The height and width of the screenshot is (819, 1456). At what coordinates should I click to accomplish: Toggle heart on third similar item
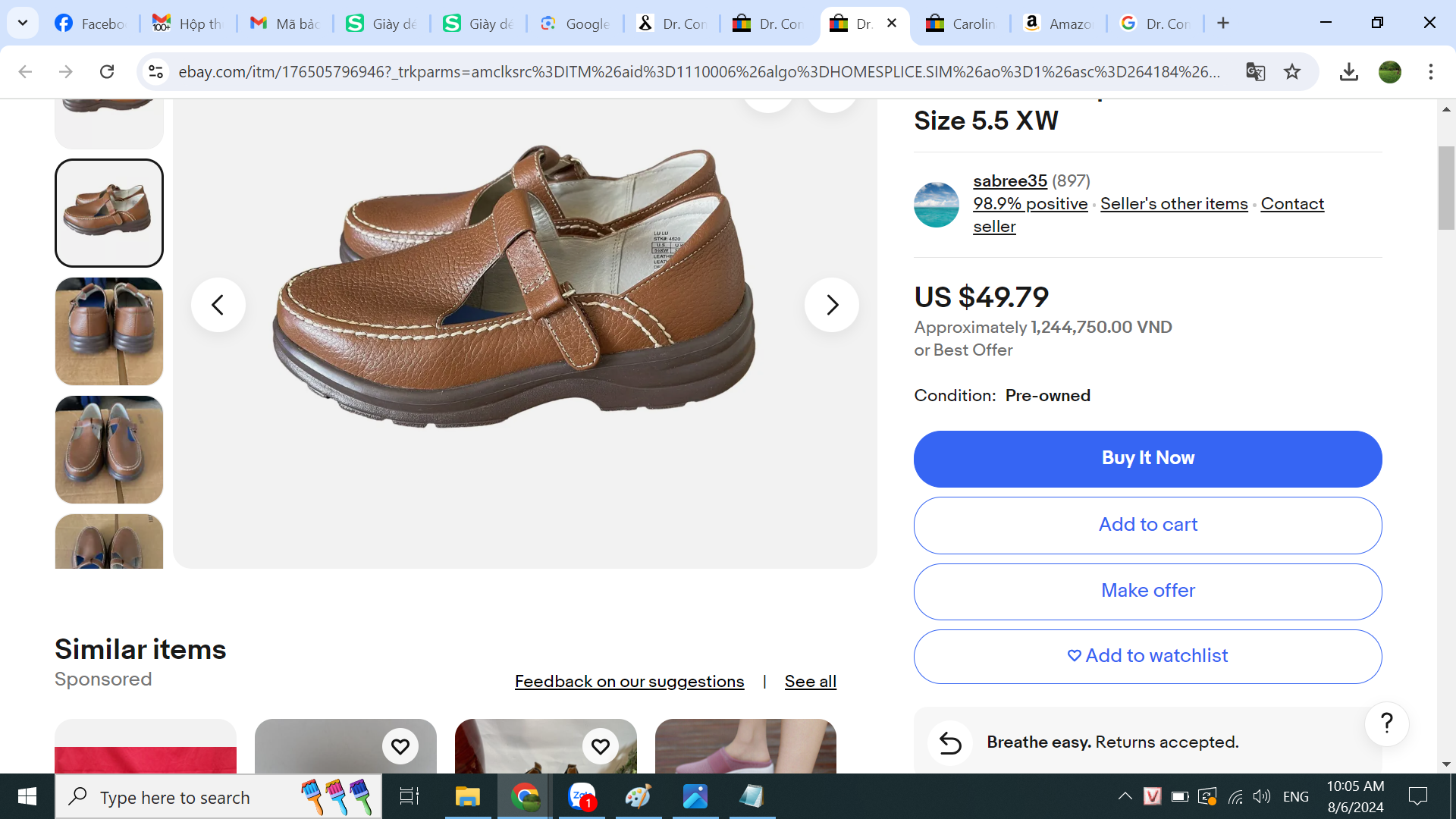click(600, 747)
